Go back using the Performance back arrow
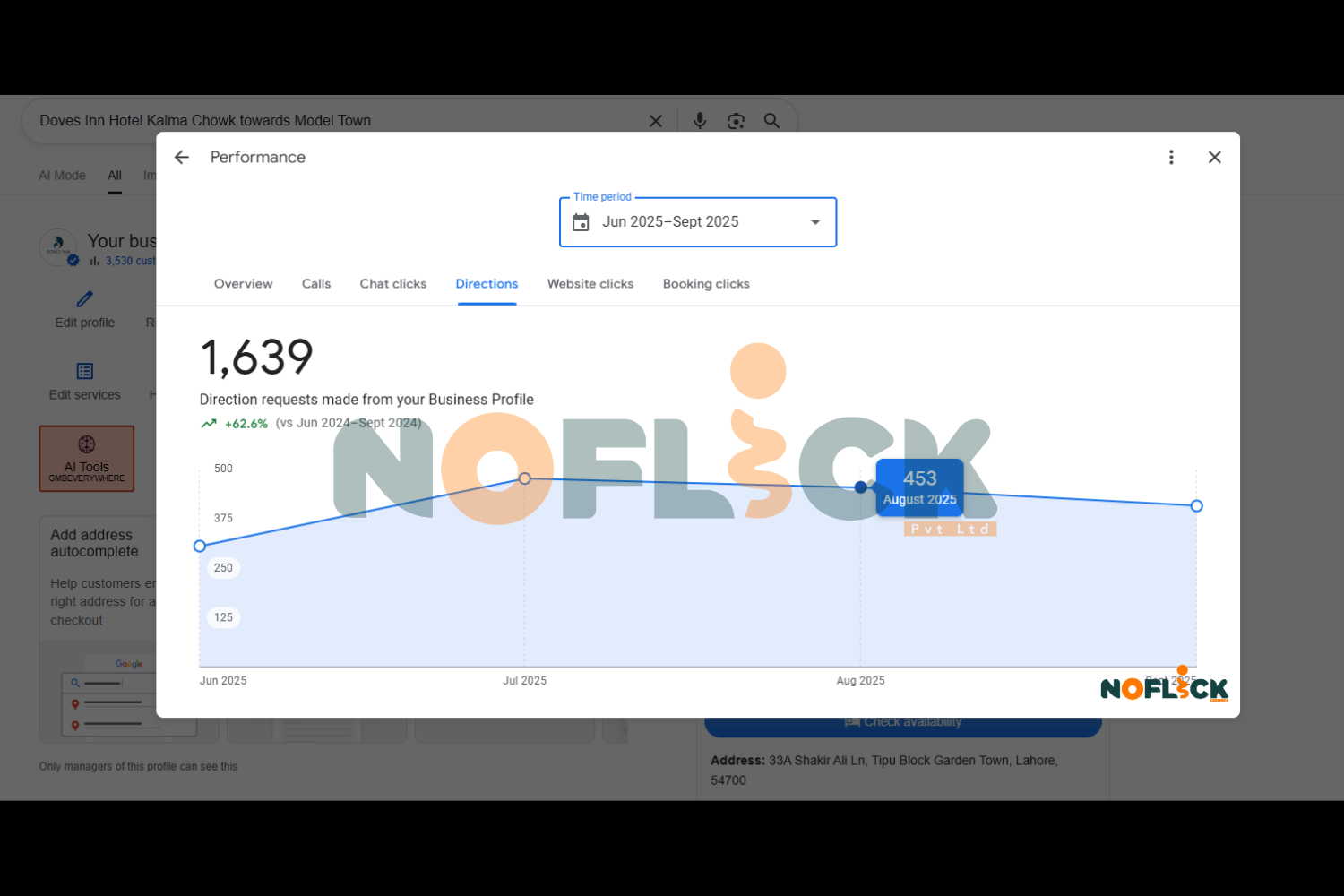 tap(182, 158)
